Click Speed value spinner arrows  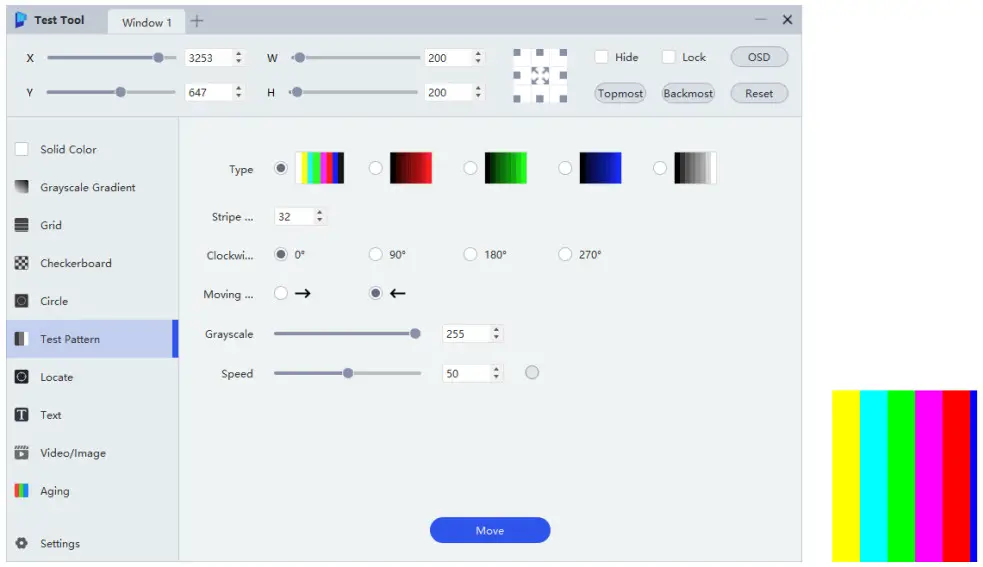496,373
